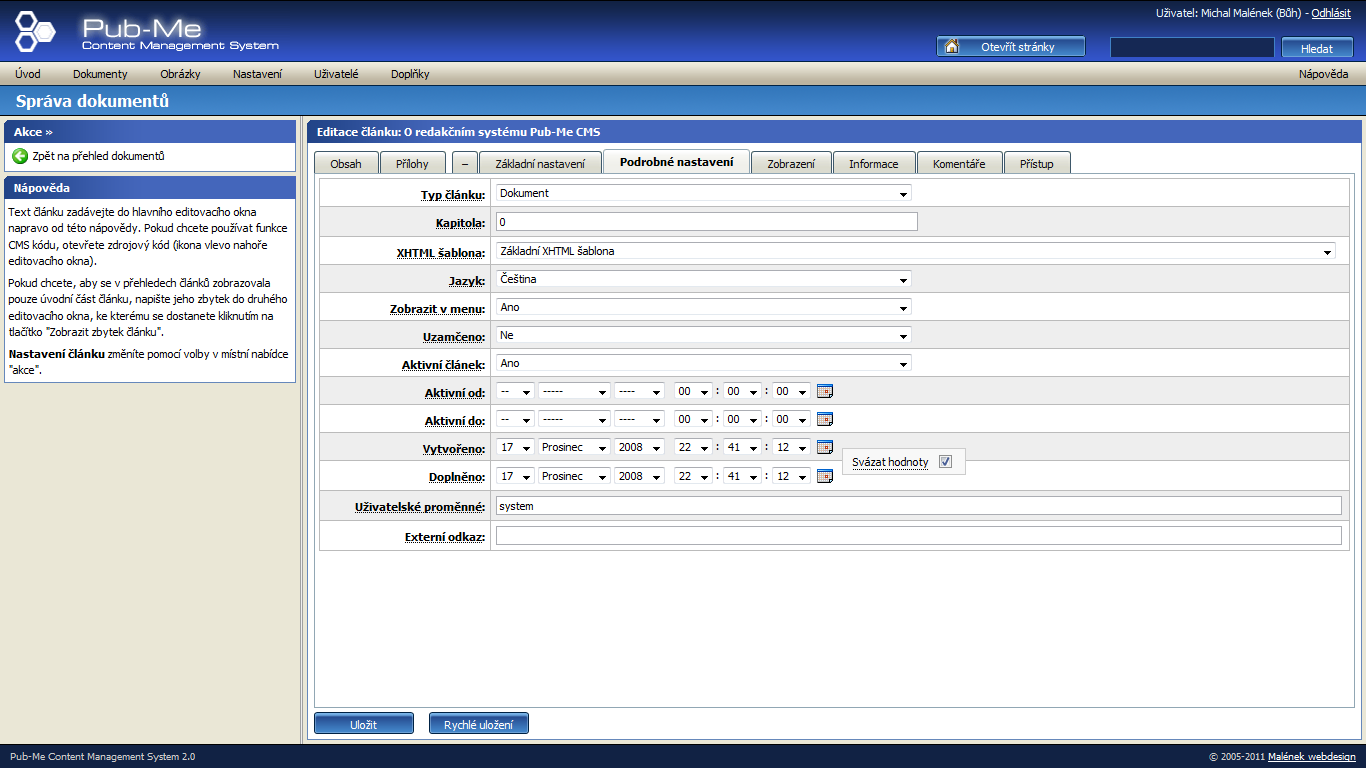Open the Aktivní od month dropdown
Image resolution: width=1366 pixels, height=768 pixels.
[574, 392]
